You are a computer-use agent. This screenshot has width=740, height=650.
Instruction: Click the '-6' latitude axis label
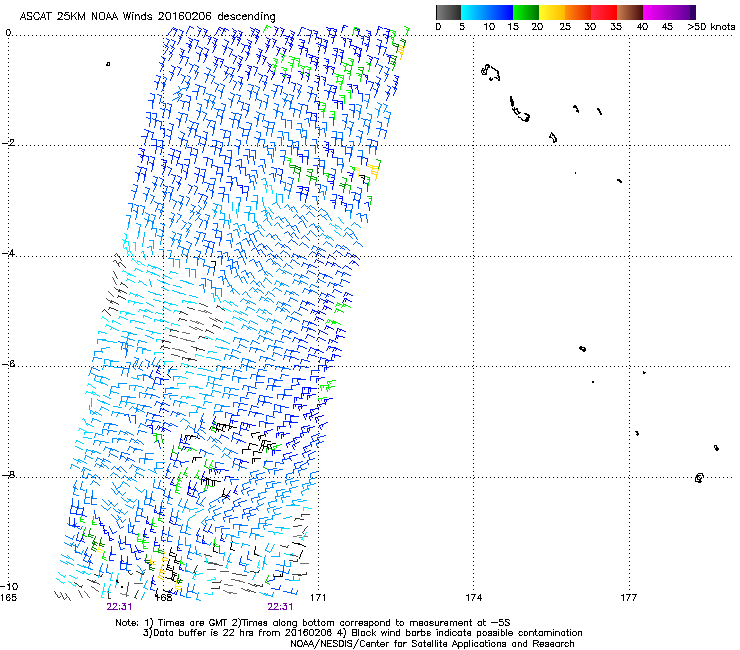point(8,364)
